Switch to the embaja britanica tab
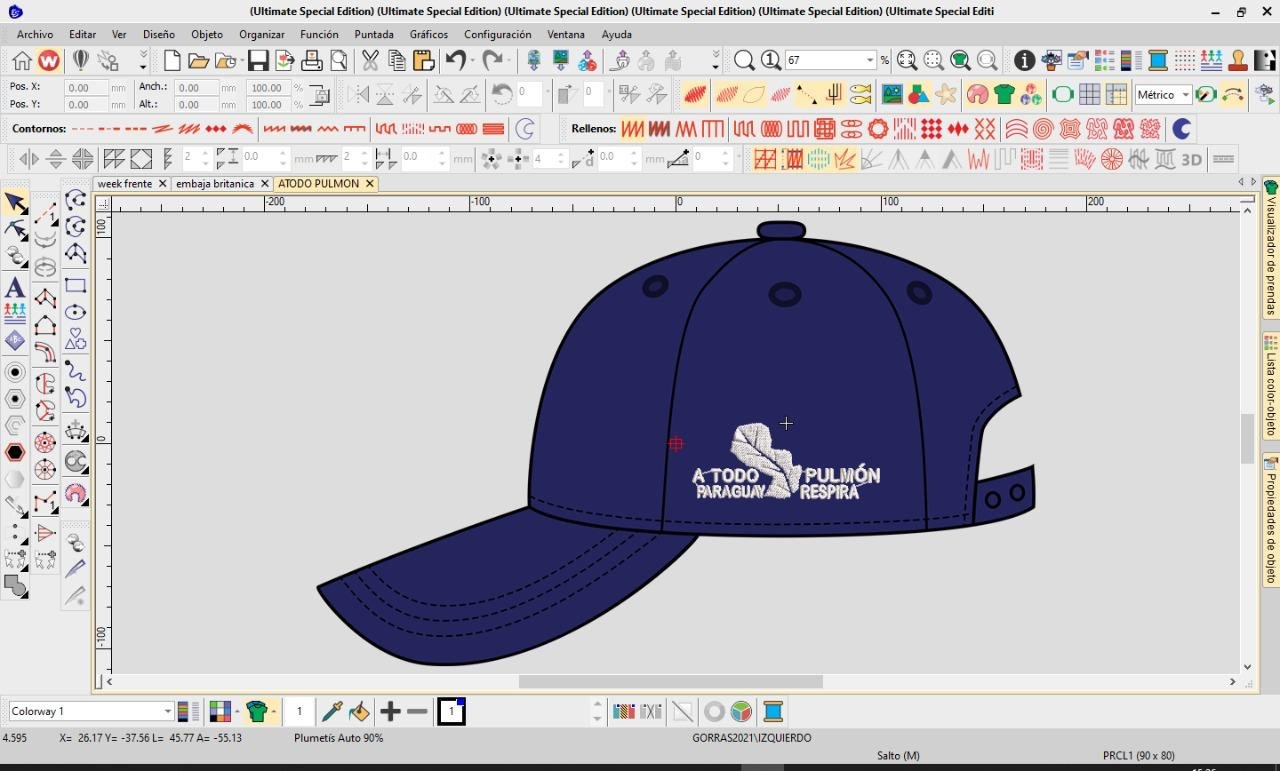 [x=215, y=184]
